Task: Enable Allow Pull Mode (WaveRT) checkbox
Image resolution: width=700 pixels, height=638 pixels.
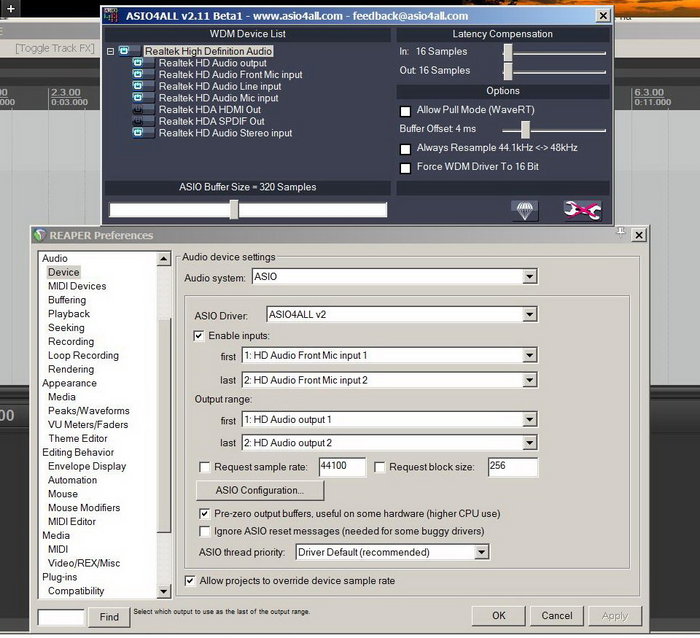Action: (406, 110)
